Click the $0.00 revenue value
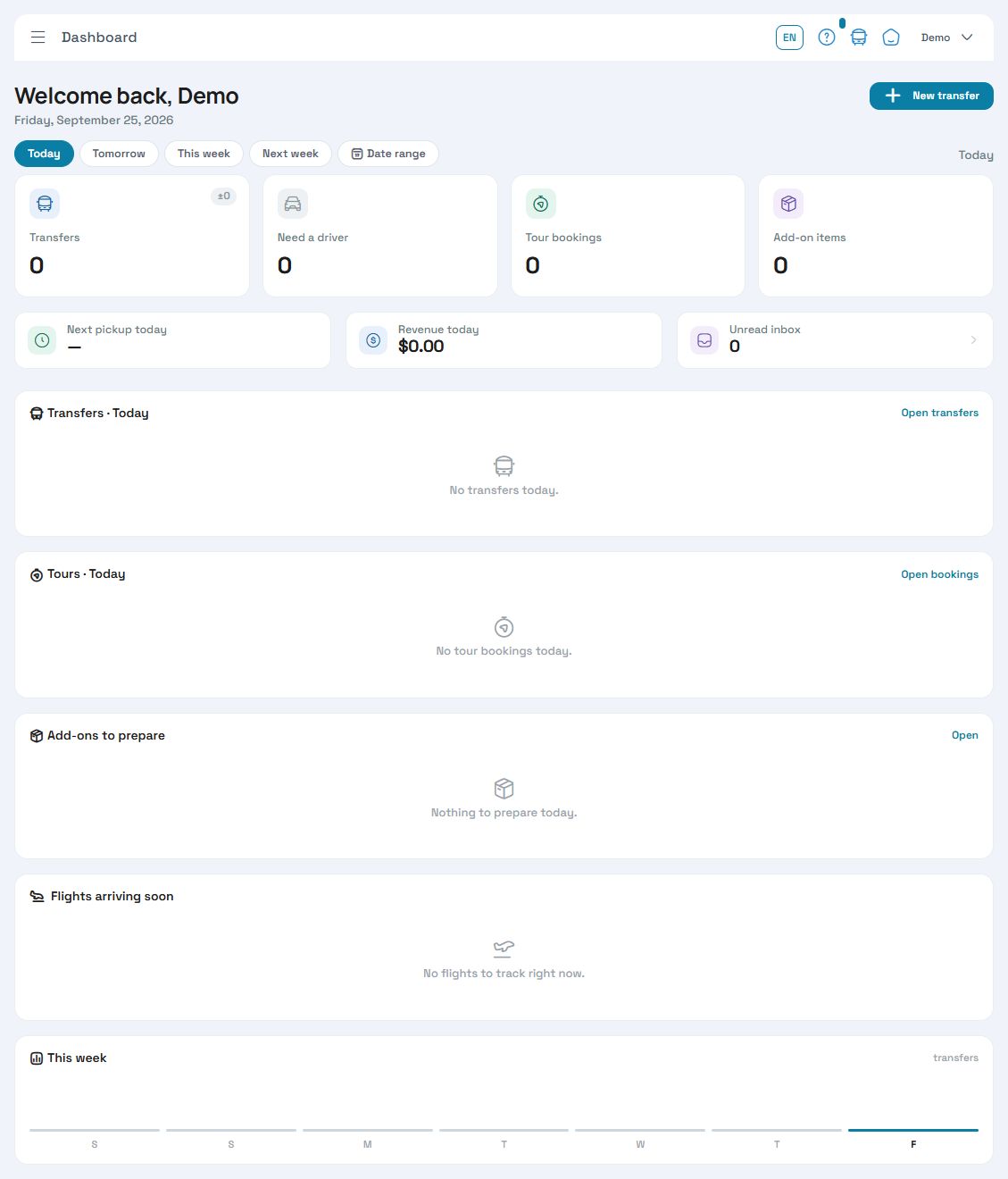 pyautogui.click(x=421, y=347)
